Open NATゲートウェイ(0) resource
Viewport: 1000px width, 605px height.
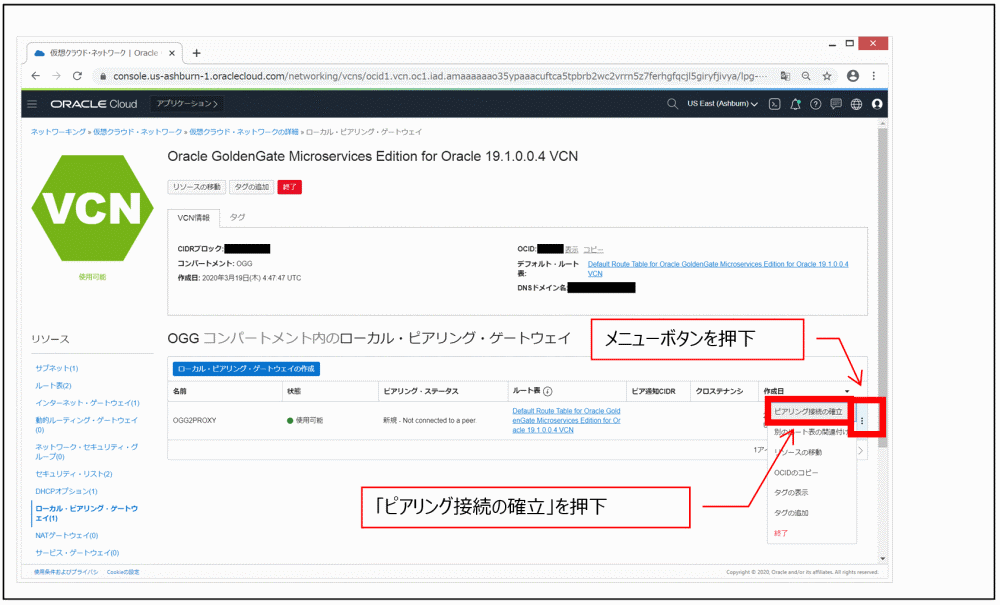point(66,535)
